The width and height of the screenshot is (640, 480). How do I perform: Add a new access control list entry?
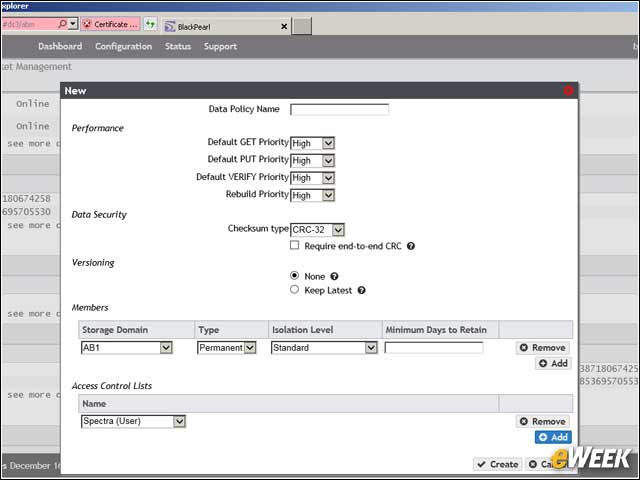[x=553, y=437]
